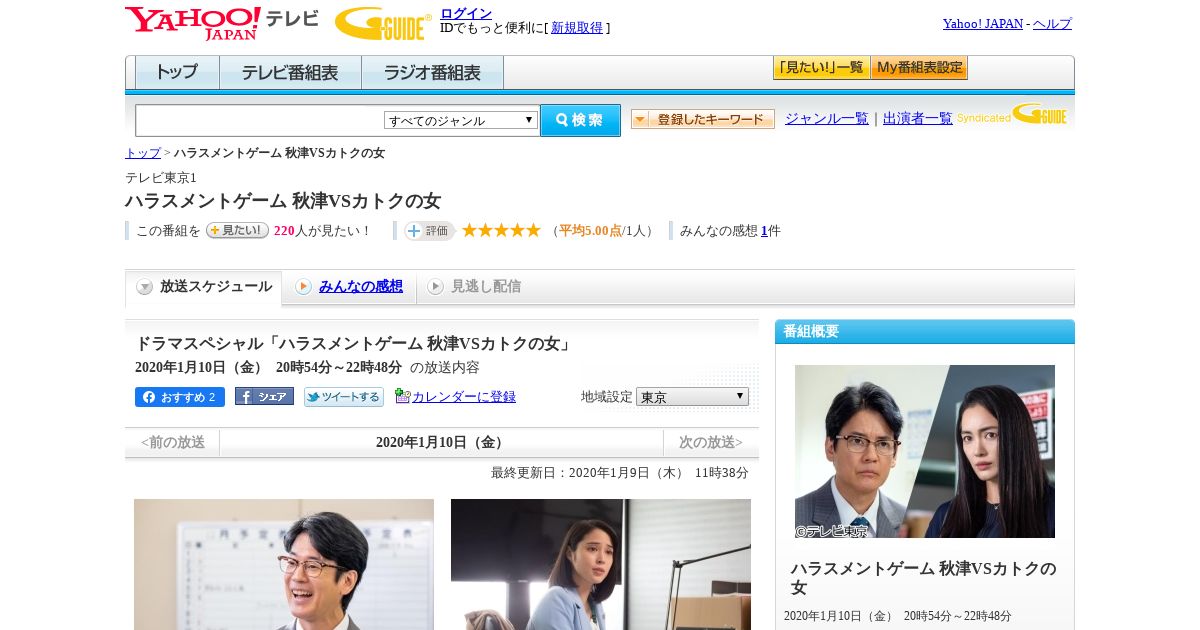Viewport: 1200px width, 630px height.
Task: Open the Yahoo! JAPAN link at top right
Action: 983,23
